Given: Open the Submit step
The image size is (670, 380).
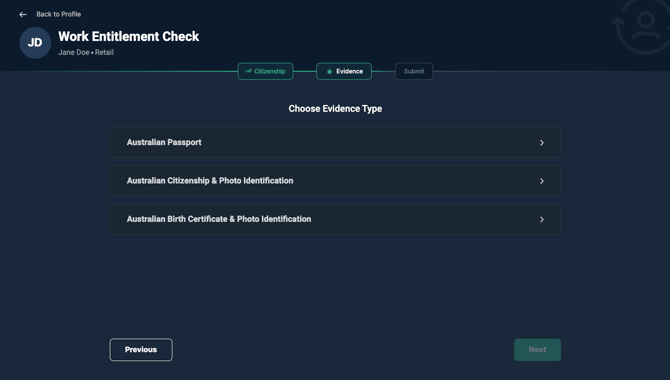Looking at the screenshot, I should coord(414,71).
